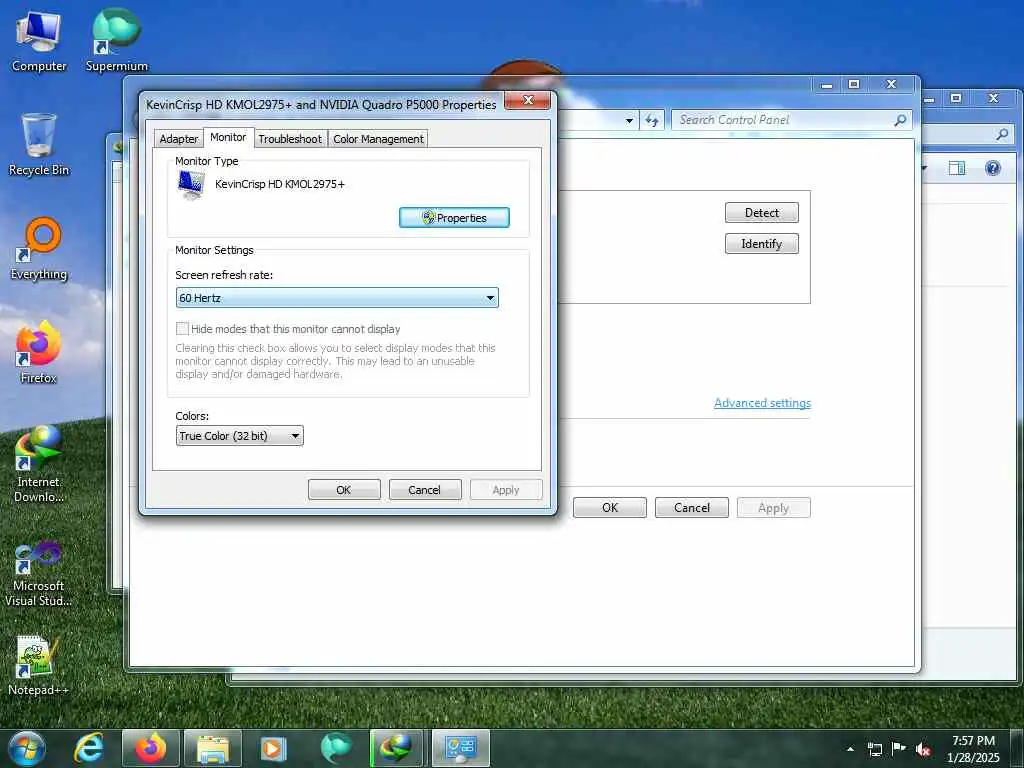The image size is (1024, 768).
Task: Click the muted volume tray icon
Action: [x=923, y=749]
